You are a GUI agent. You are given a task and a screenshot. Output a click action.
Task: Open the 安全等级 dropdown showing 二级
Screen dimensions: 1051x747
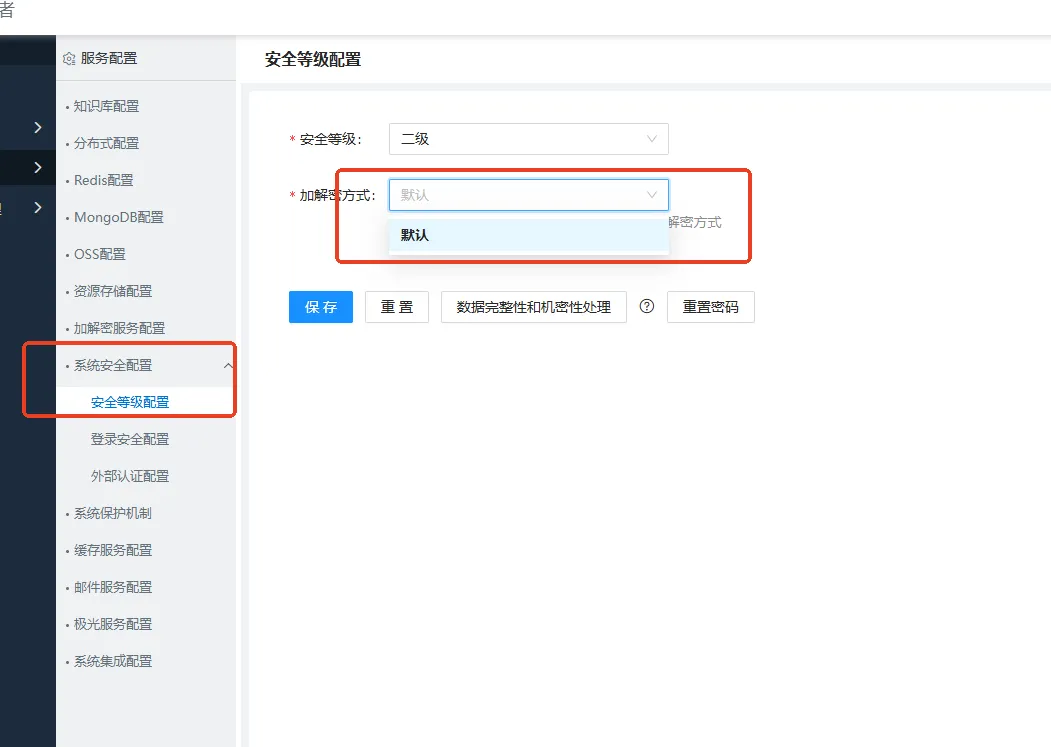point(528,139)
